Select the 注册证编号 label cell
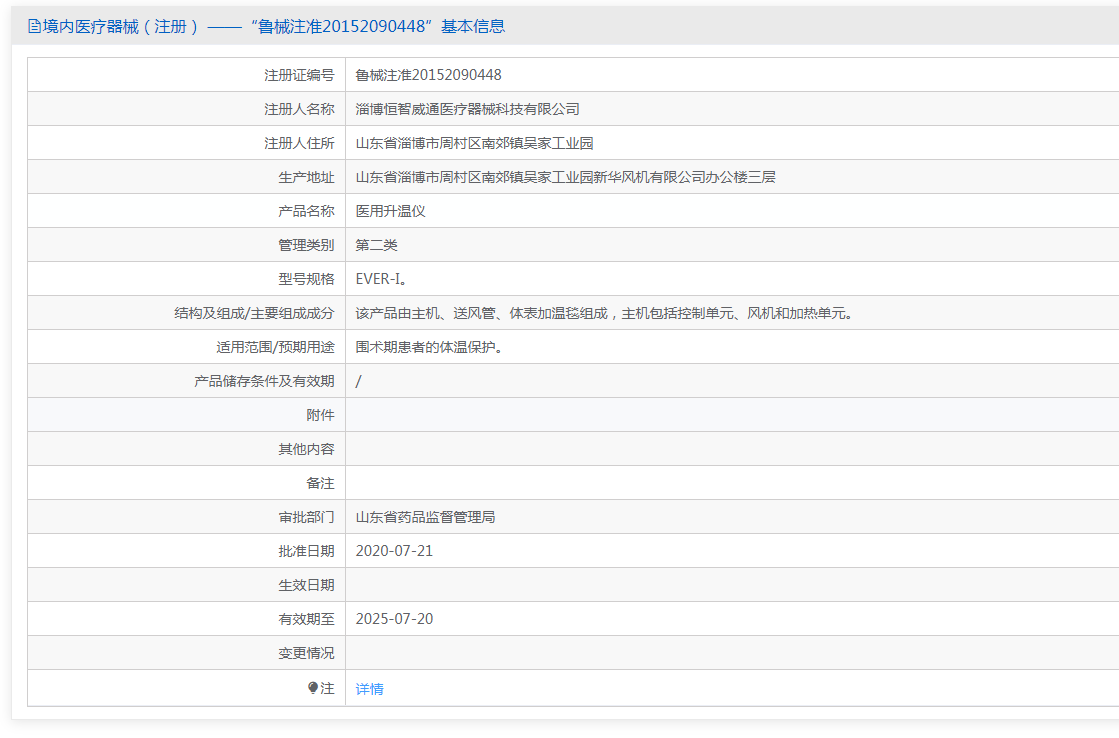1119x738 pixels. [x=299, y=75]
